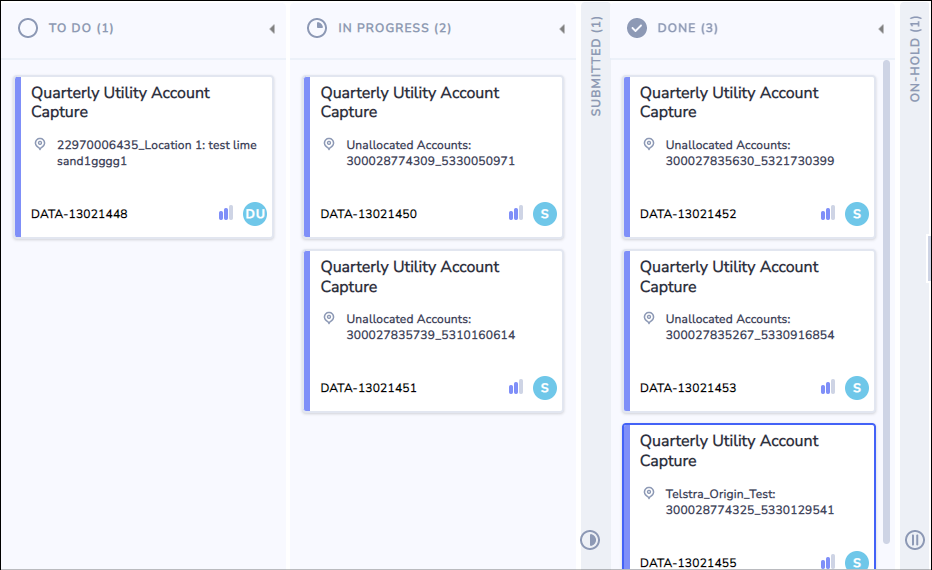Click the To Do circle status icon
The height and width of the screenshot is (570, 932).
[28, 28]
